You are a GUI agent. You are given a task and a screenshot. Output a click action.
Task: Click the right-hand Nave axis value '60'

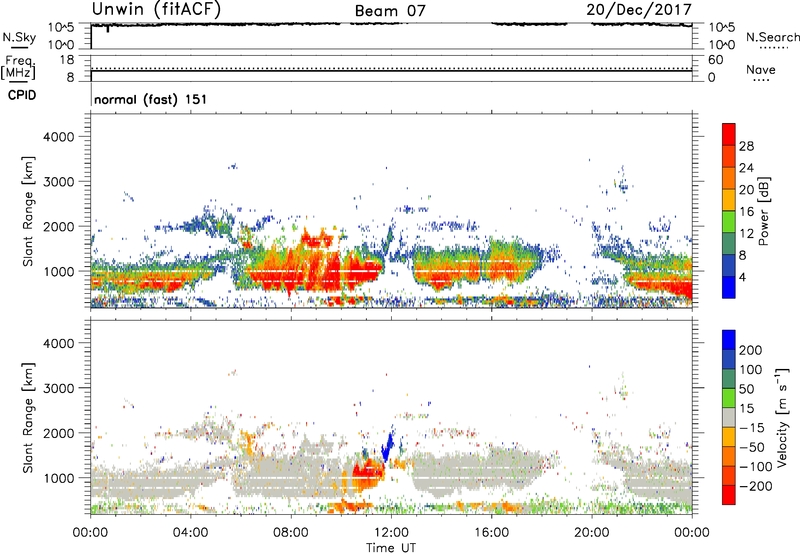click(x=716, y=60)
